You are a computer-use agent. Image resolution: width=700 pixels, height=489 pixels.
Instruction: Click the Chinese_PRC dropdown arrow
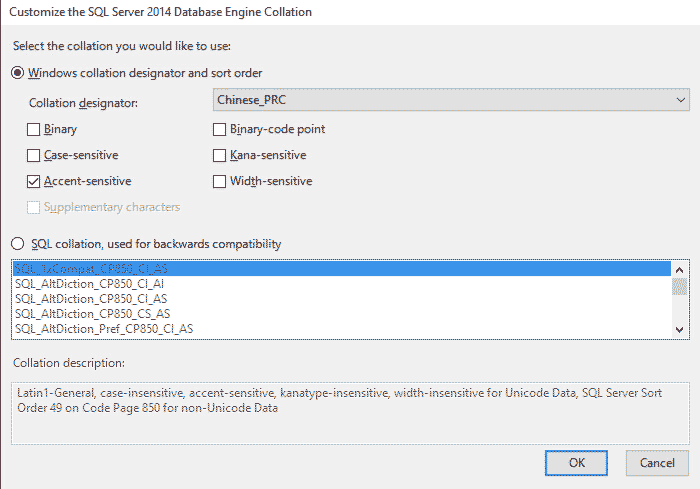pos(681,100)
